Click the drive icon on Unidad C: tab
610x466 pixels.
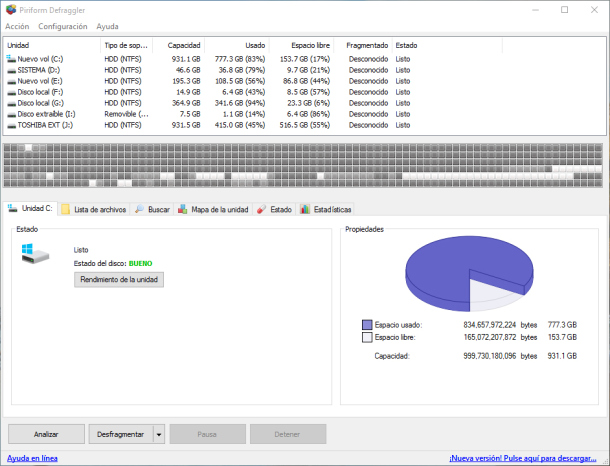tap(12, 208)
